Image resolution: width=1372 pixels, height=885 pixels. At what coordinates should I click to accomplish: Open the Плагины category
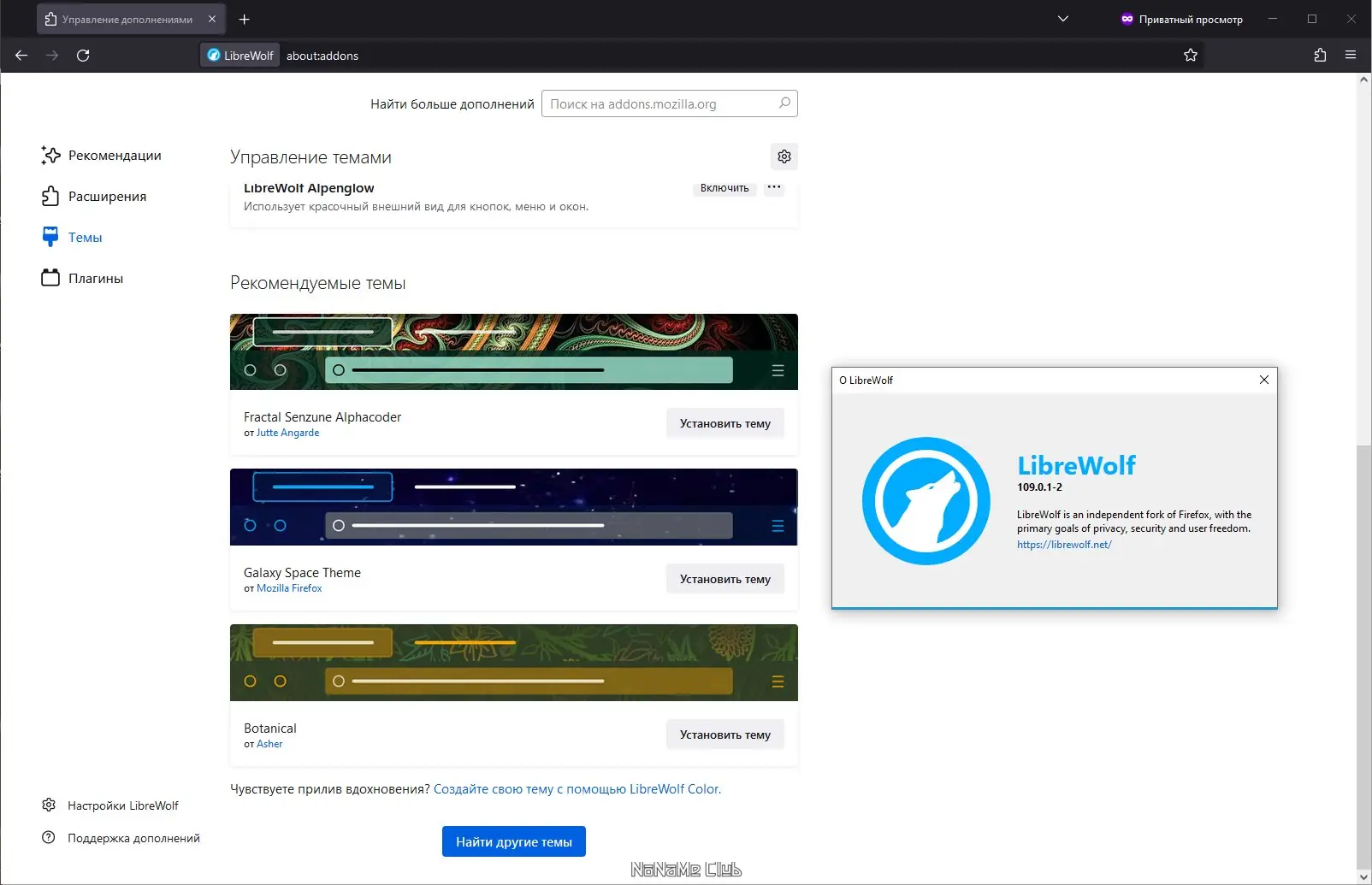(82, 279)
